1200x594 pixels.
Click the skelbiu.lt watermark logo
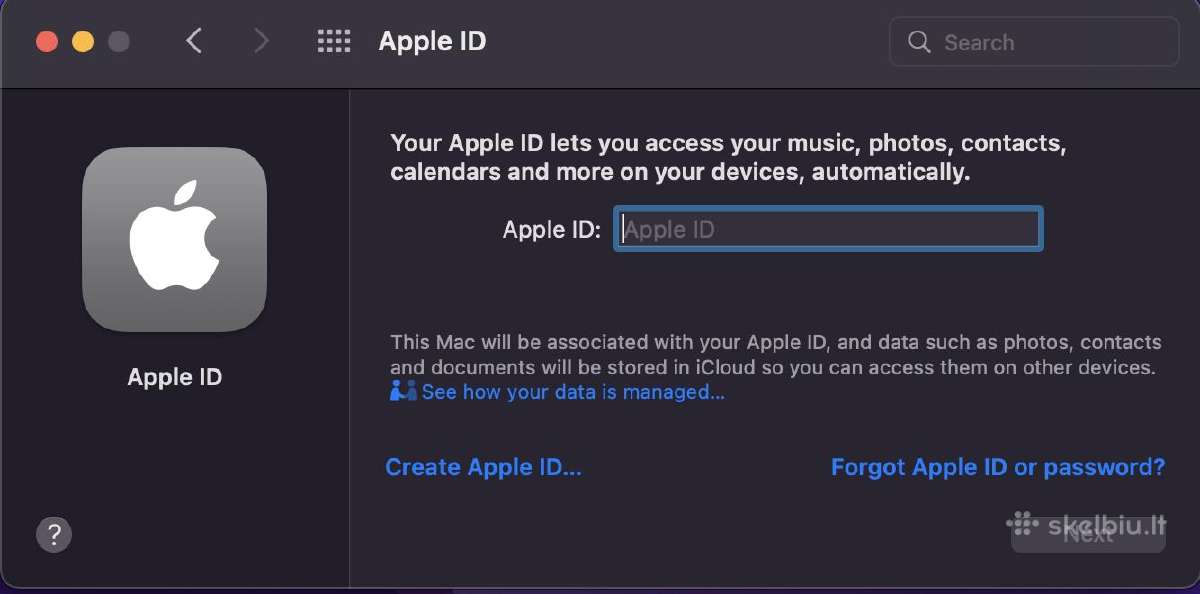1085,525
